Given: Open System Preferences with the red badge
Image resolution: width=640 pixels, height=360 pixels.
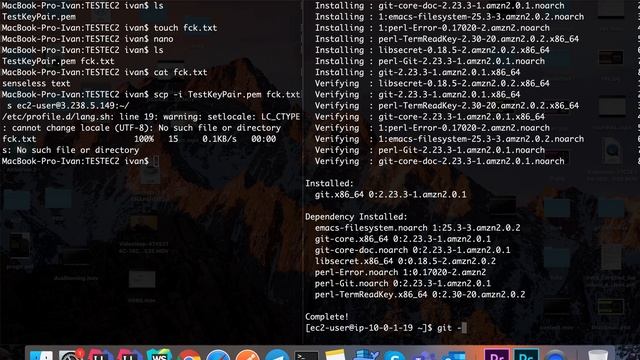Looking at the screenshot, I should (x=70, y=354).
